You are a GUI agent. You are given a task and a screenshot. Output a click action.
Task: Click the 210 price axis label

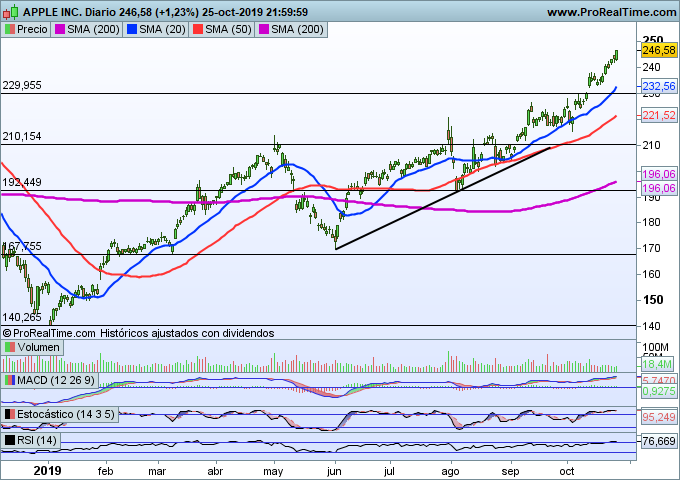(x=652, y=145)
